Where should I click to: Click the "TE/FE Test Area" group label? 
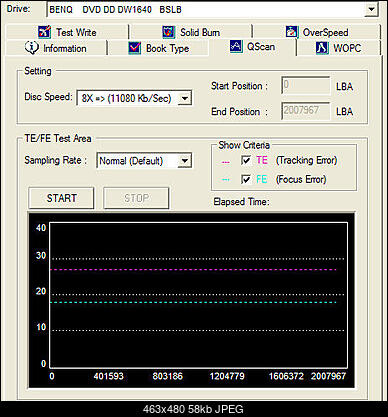pyautogui.click(x=58, y=138)
